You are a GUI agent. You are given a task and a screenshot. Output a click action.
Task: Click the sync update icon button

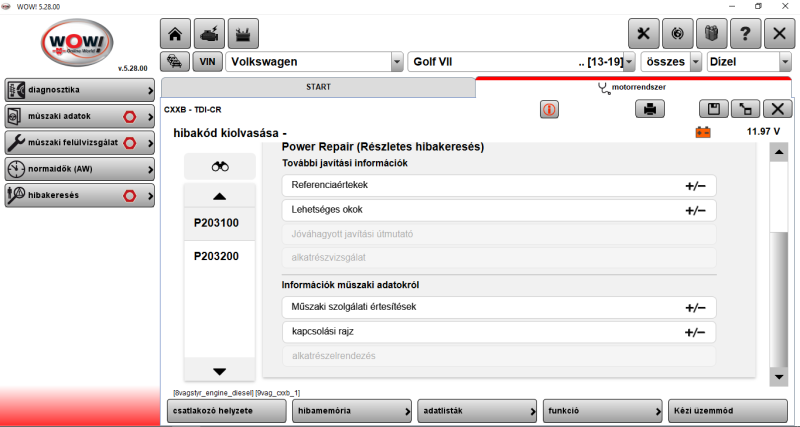tap(678, 34)
